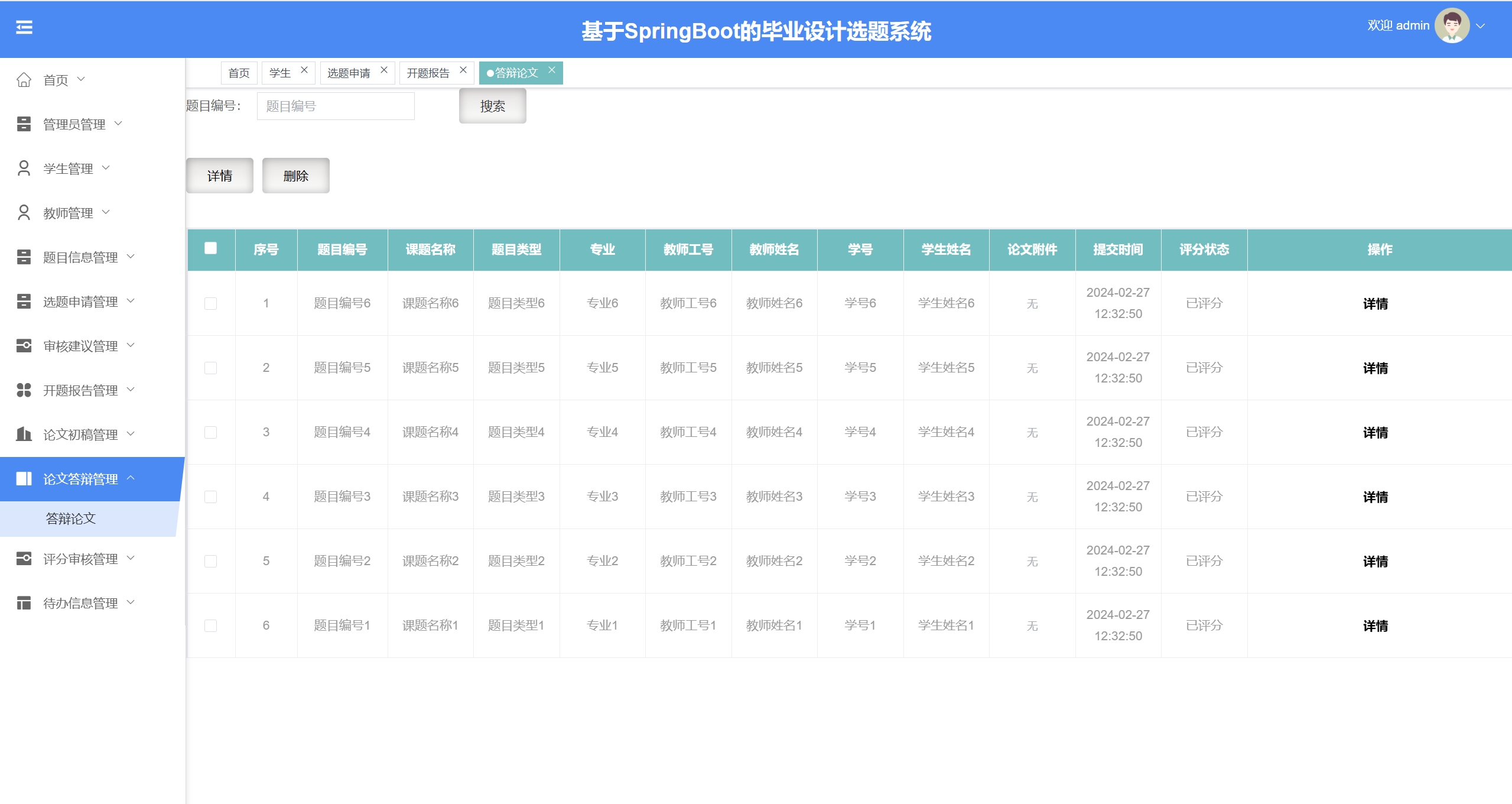Expand the 评分审核管理 menu
1512x804 pixels.
click(x=131, y=558)
